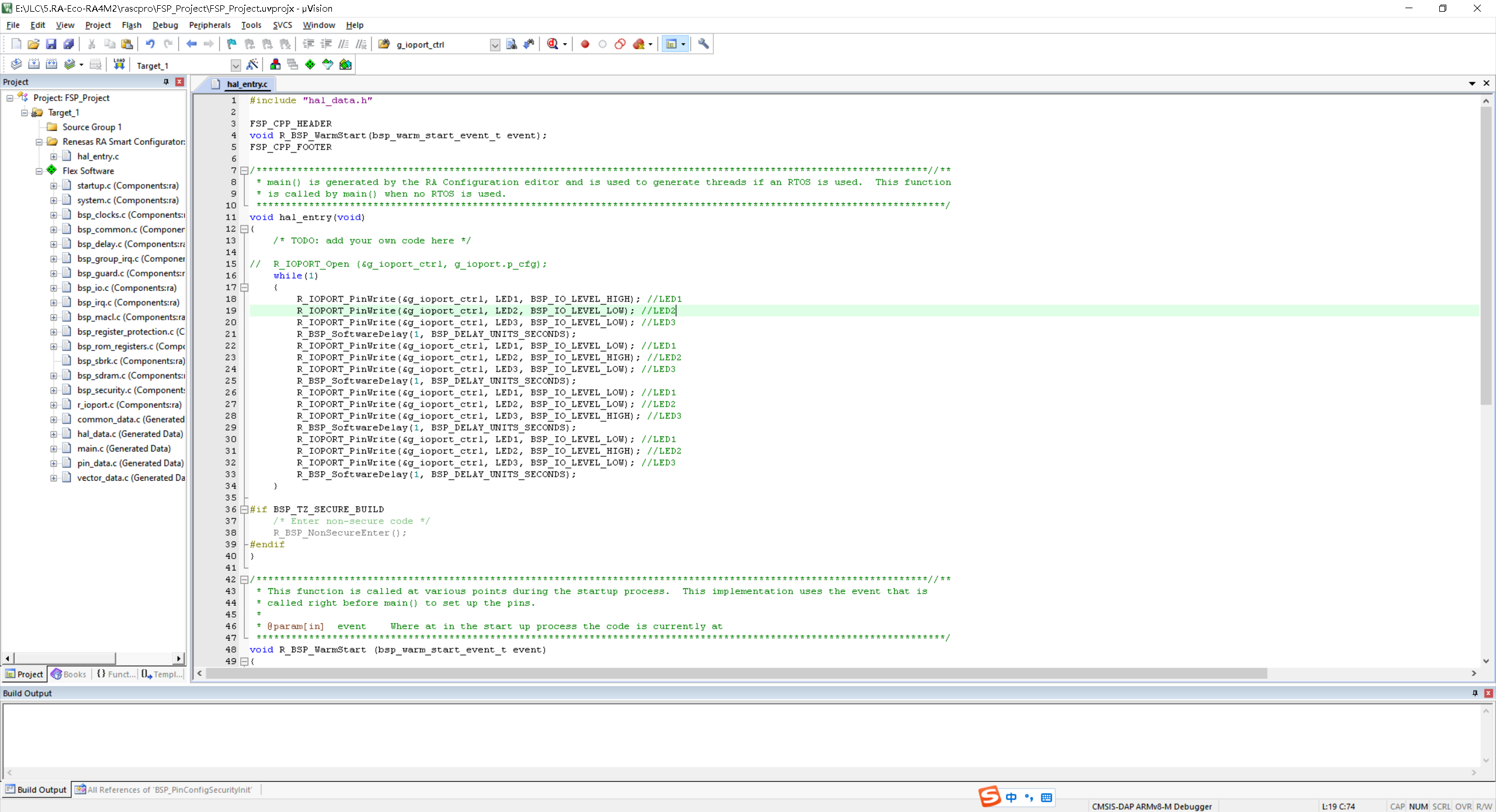Open the Debug menu
Image resolution: width=1496 pixels, height=812 pixels.
click(165, 25)
